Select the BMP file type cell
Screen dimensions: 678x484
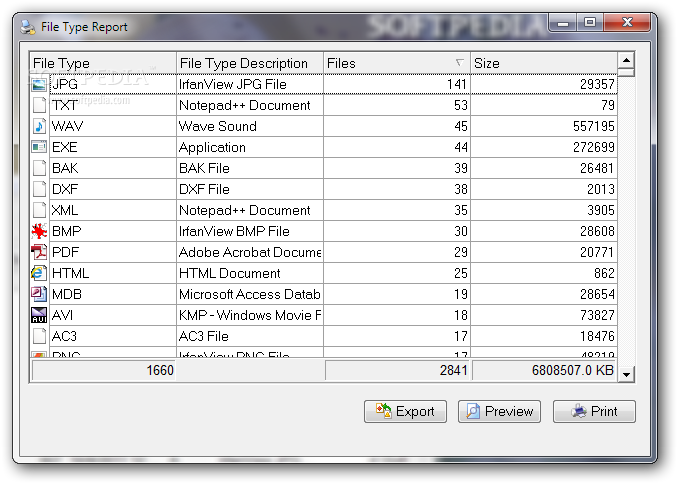113,231
